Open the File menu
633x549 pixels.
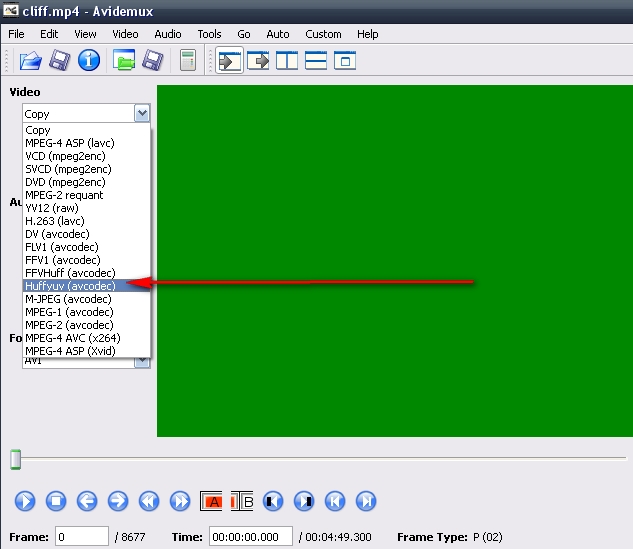(16, 34)
